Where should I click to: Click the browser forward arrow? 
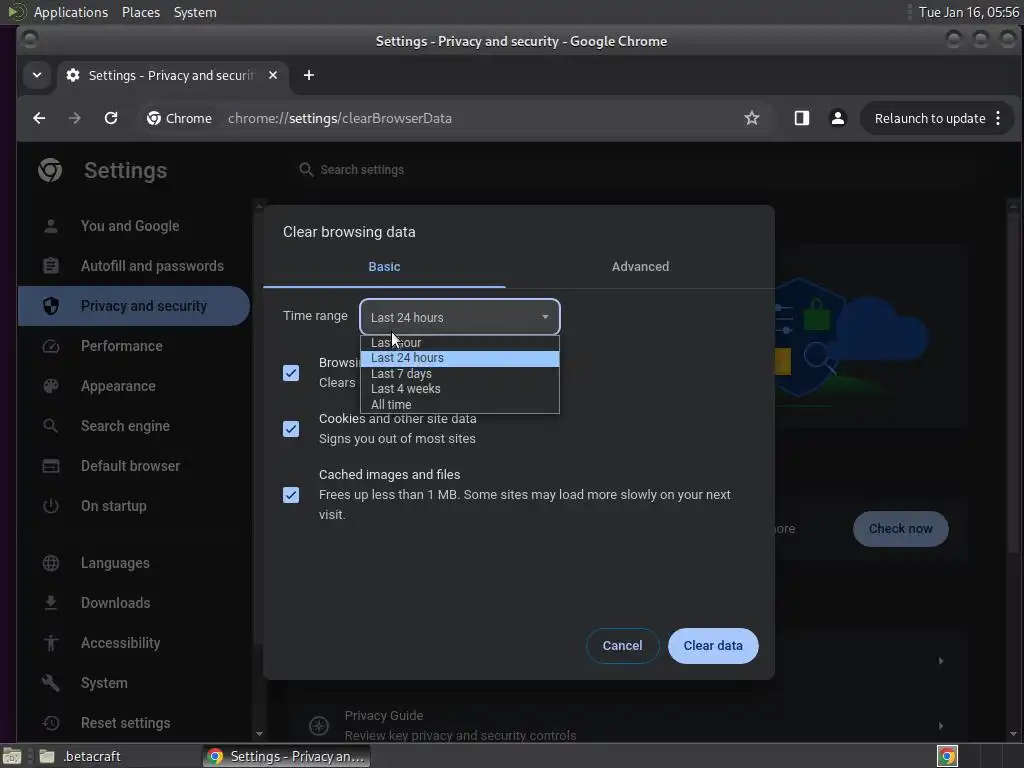tap(74, 118)
